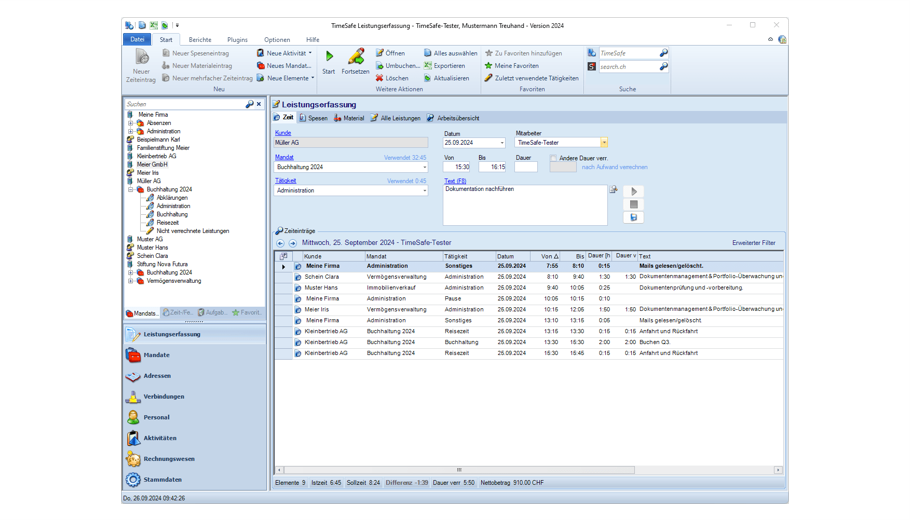Click the Exportieren toolbar icon
The width and height of the screenshot is (910, 520).
[x=428, y=66]
